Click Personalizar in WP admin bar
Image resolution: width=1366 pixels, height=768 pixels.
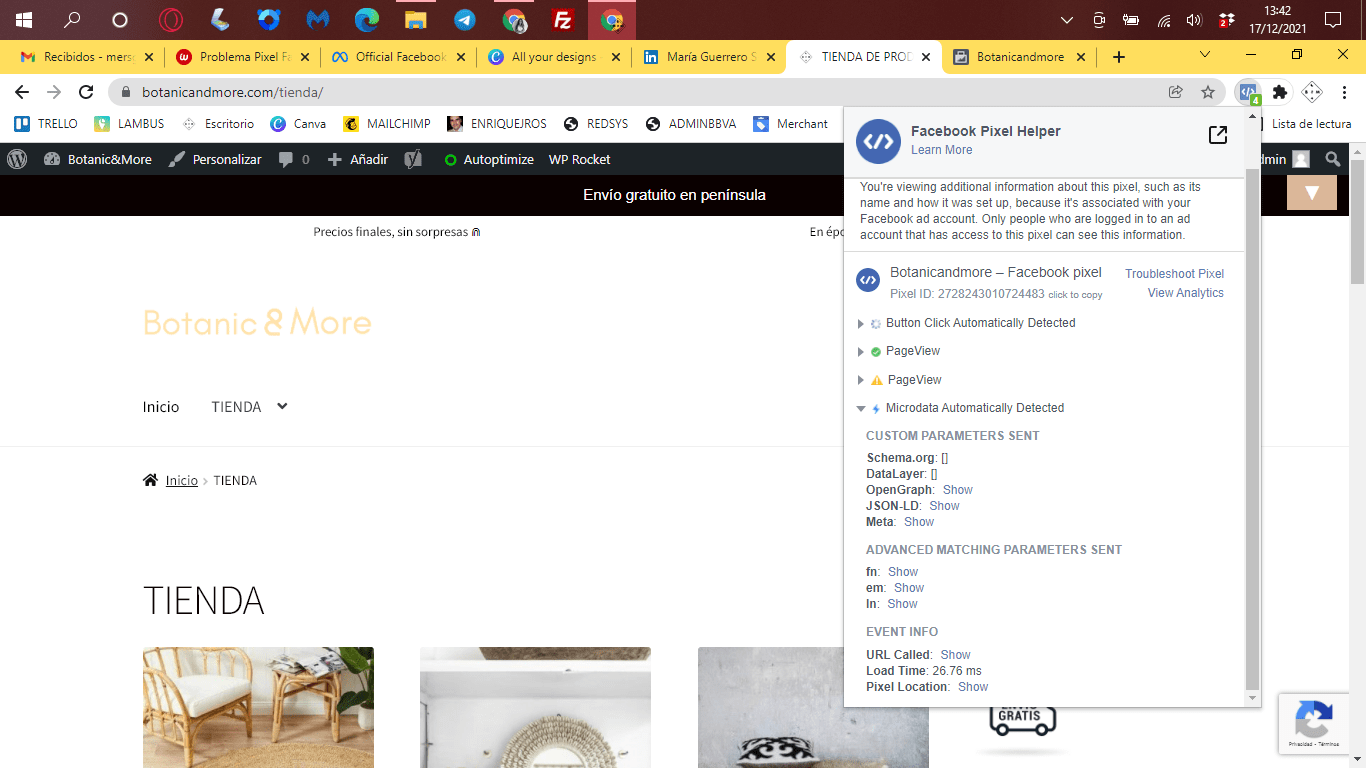coord(215,159)
